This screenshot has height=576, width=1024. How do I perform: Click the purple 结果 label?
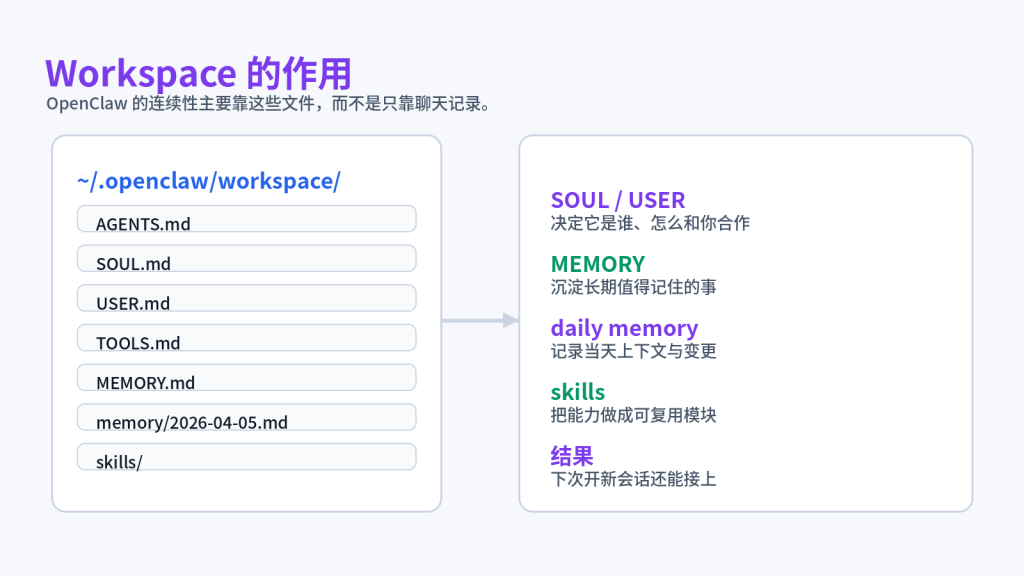572,456
